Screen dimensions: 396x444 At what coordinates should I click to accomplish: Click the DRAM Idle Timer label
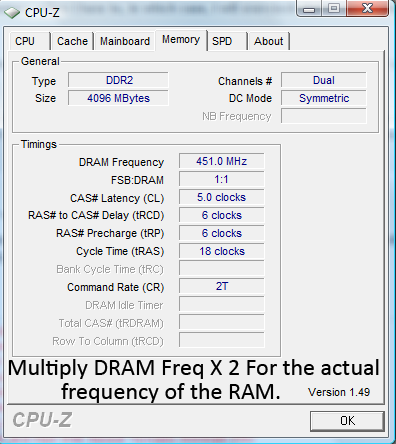click(x=124, y=305)
